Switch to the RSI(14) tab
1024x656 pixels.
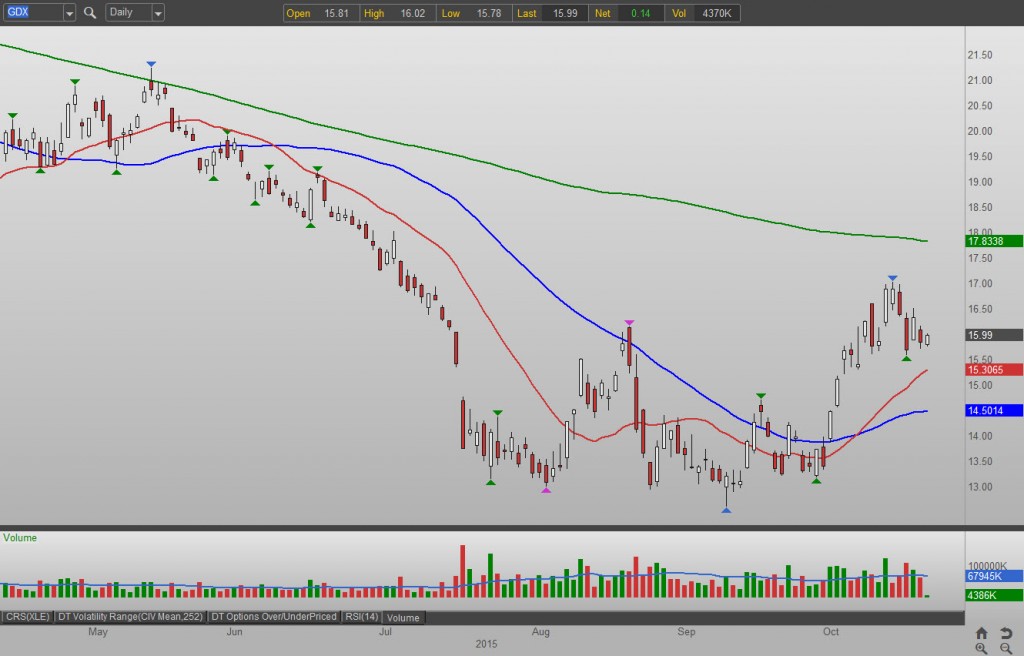click(361, 617)
